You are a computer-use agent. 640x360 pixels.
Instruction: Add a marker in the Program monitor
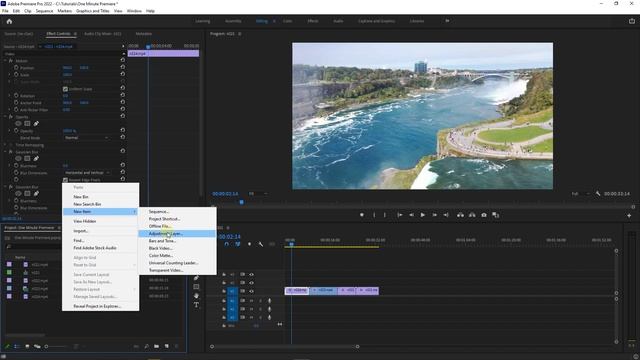(362, 215)
